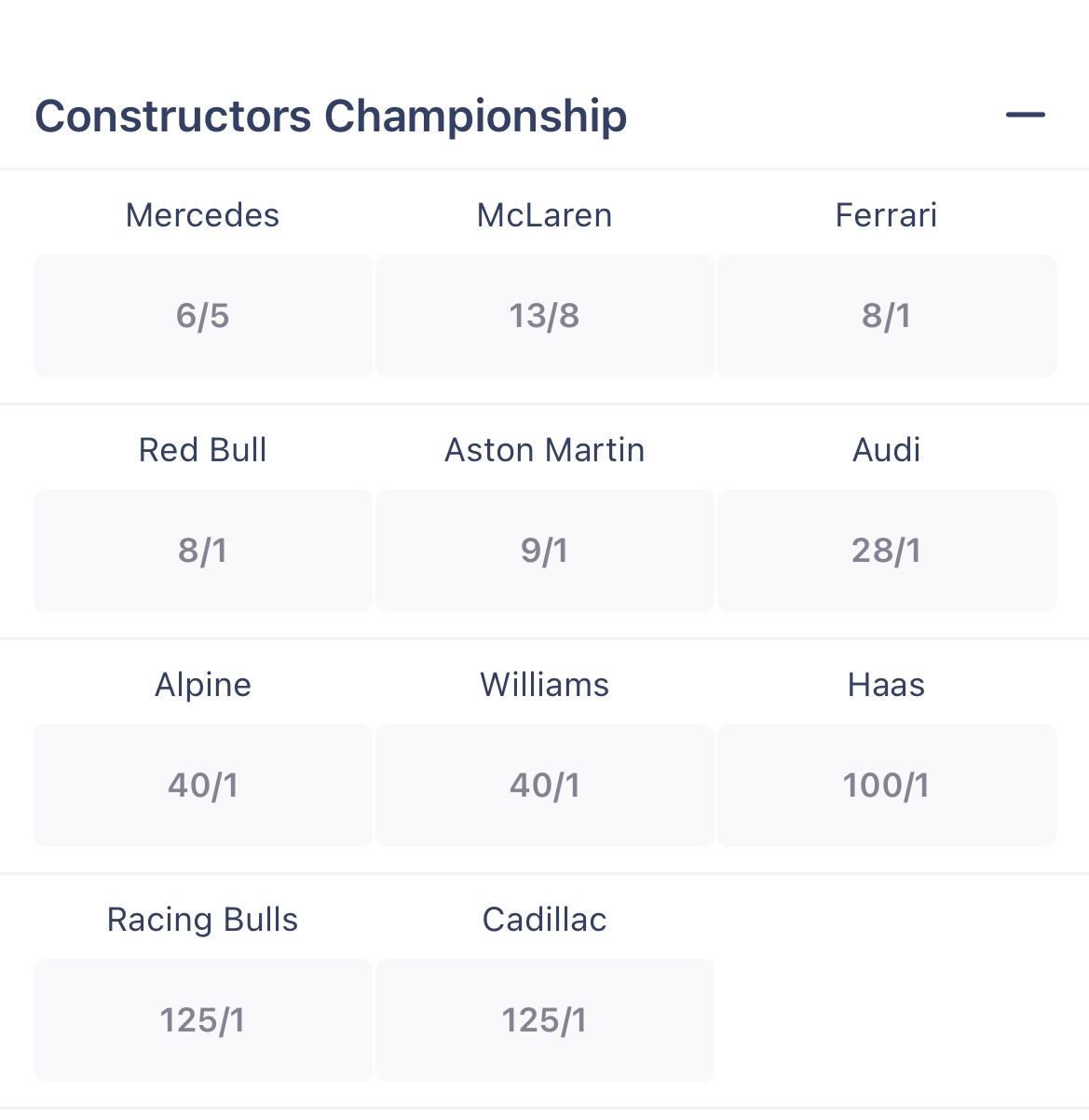Choose Red Bull 8/1 odds

coord(203,551)
